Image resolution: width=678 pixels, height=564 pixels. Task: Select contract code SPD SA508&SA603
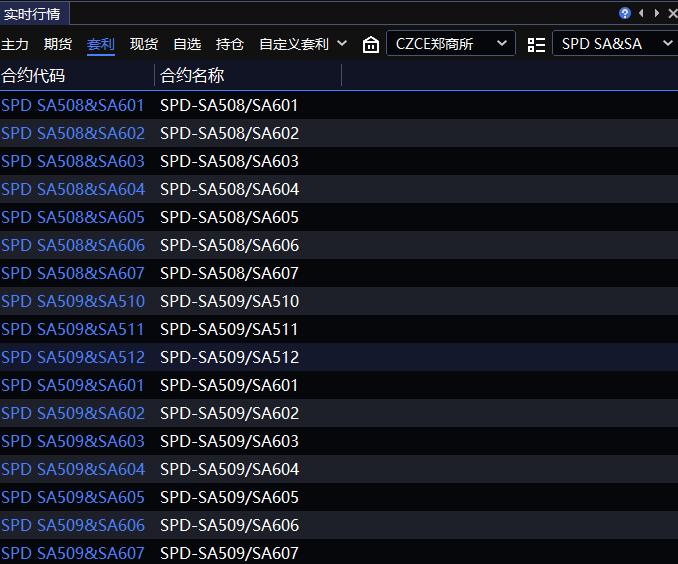[x=73, y=161]
